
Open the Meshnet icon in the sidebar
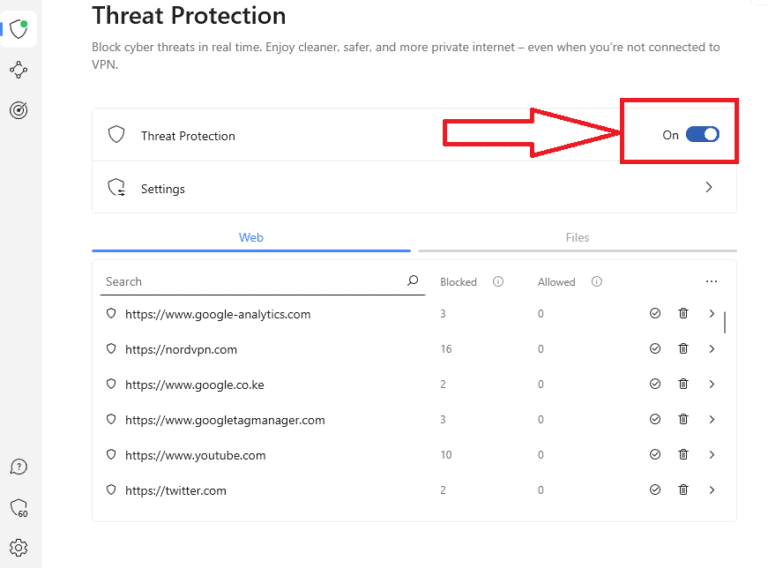pos(18,70)
